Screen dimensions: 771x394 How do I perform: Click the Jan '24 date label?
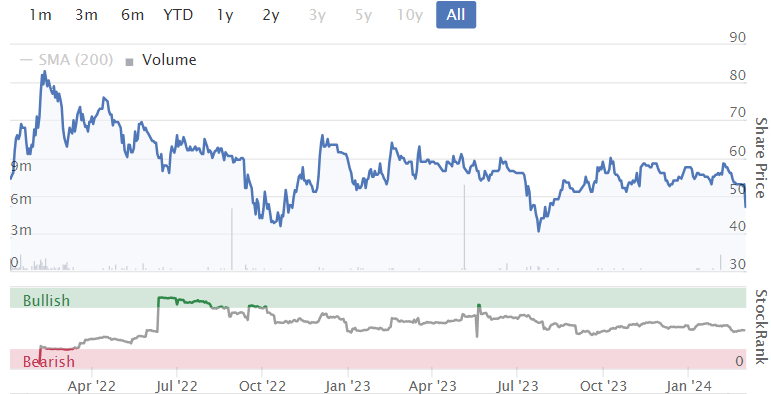(688, 386)
